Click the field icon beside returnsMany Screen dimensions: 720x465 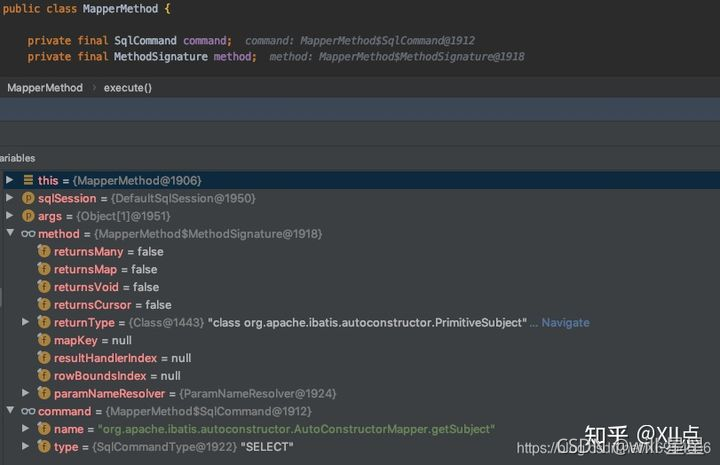44,251
